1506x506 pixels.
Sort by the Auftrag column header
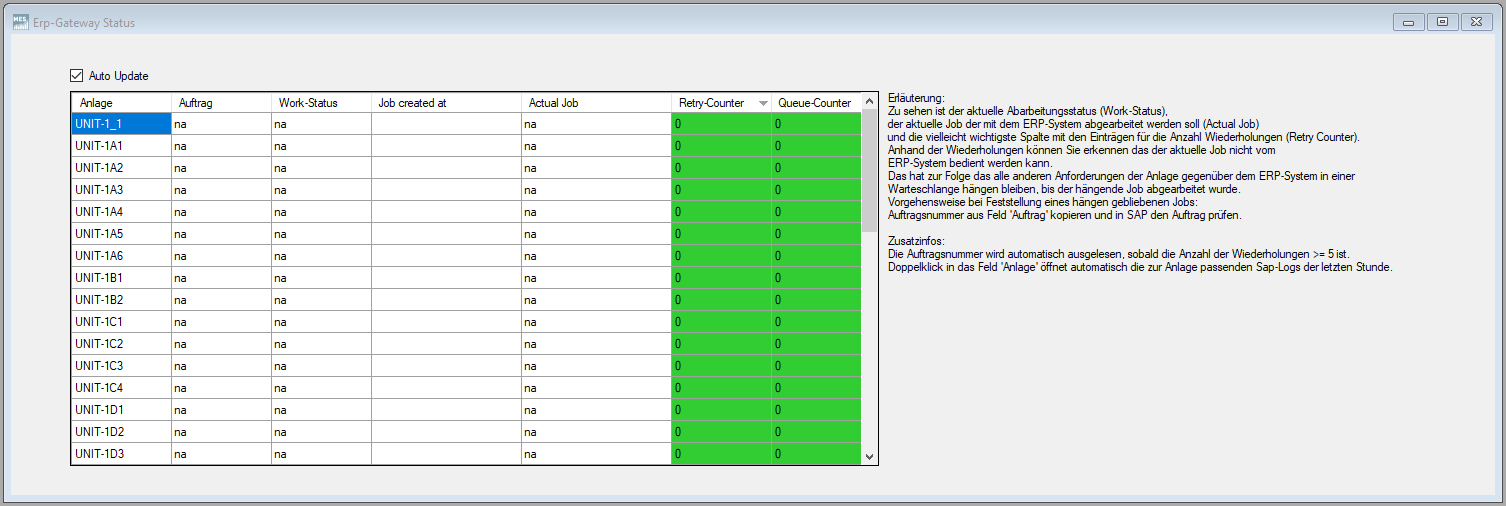tap(220, 103)
